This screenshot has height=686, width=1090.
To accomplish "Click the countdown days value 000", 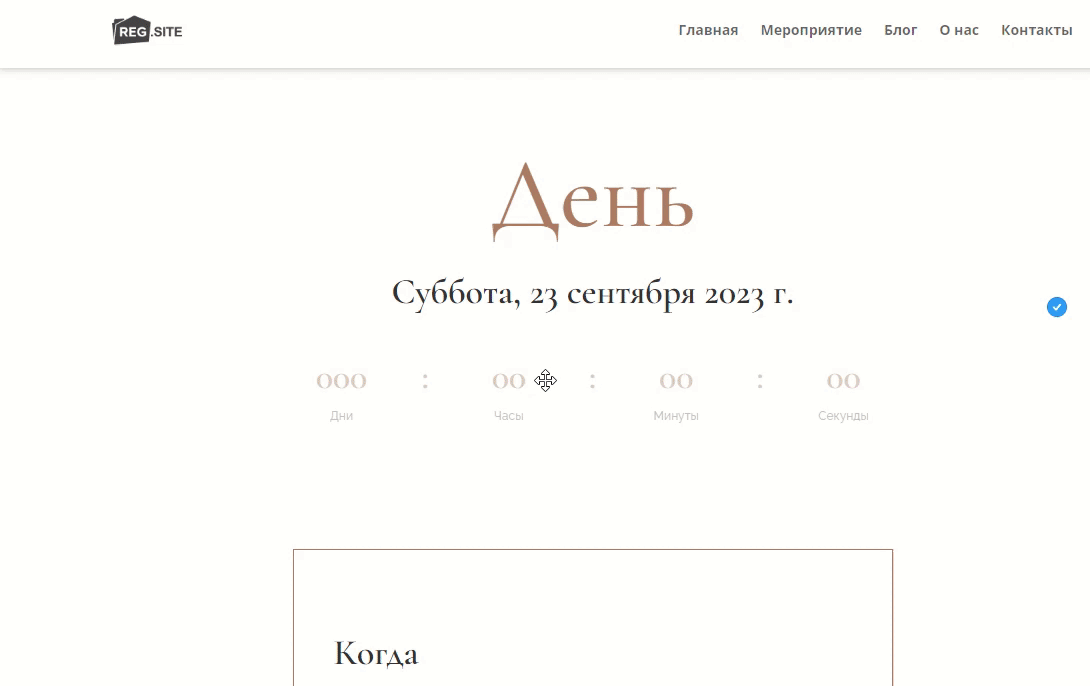I will coord(341,381).
